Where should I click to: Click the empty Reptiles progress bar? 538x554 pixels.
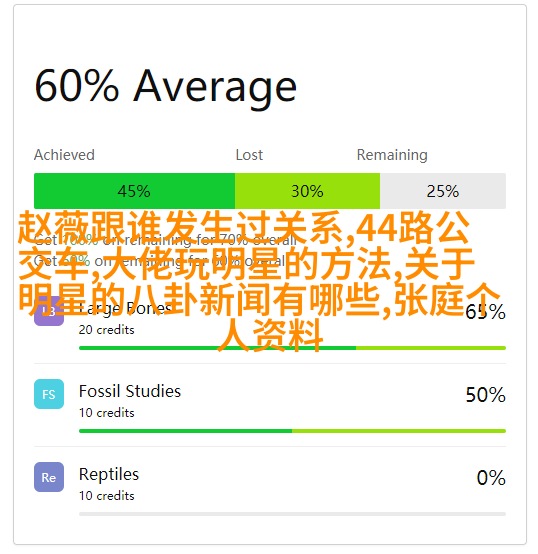pyautogui.click(x=292, y=514)
